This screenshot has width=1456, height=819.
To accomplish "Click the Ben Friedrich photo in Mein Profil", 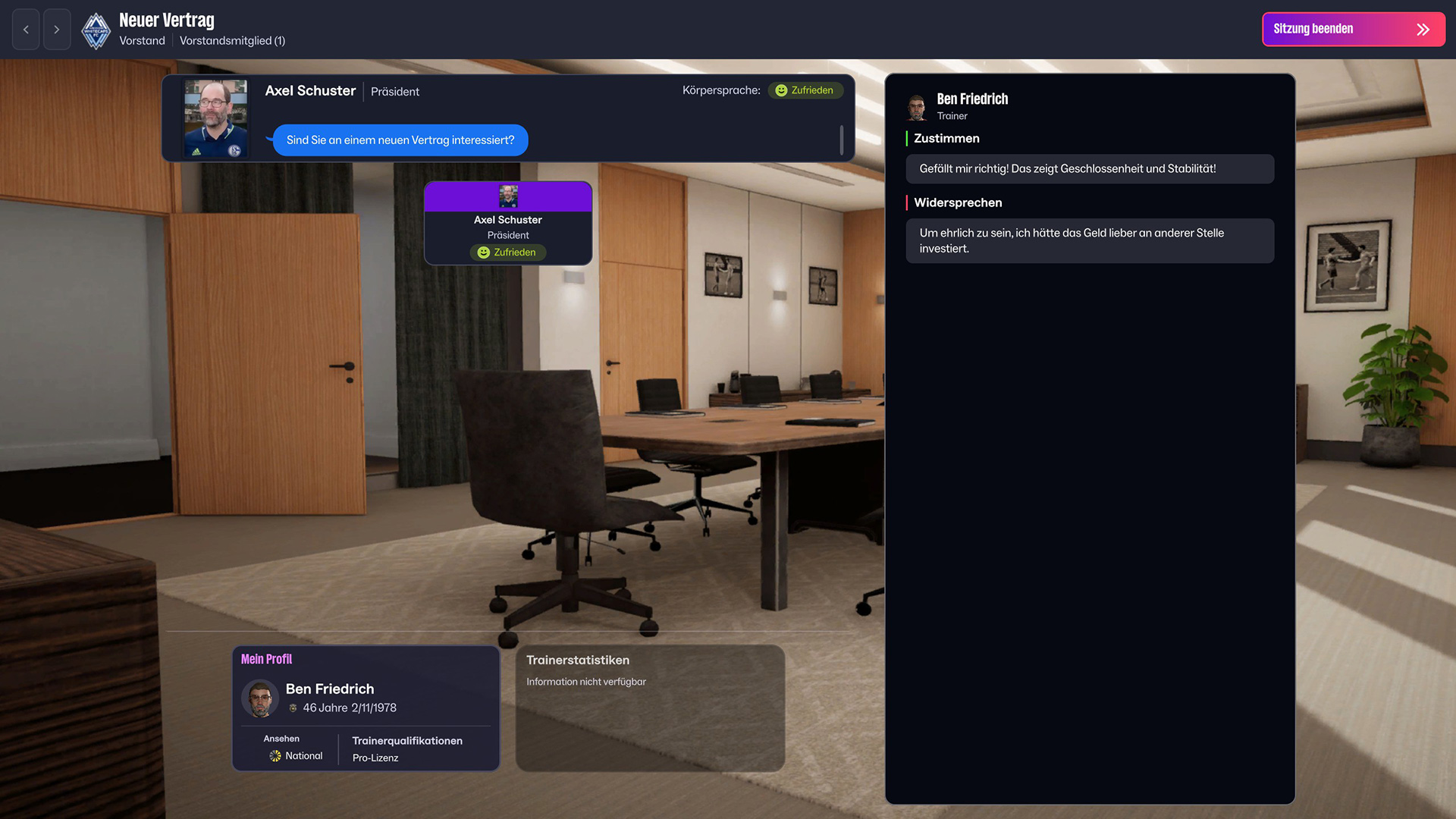I will [x=260, y=698].
